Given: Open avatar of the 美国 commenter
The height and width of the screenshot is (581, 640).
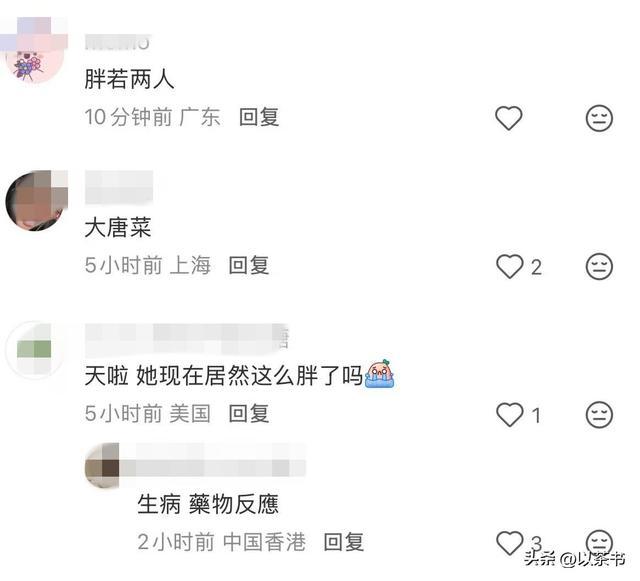Looking at the screenshot, I should (x=34, y=350).
